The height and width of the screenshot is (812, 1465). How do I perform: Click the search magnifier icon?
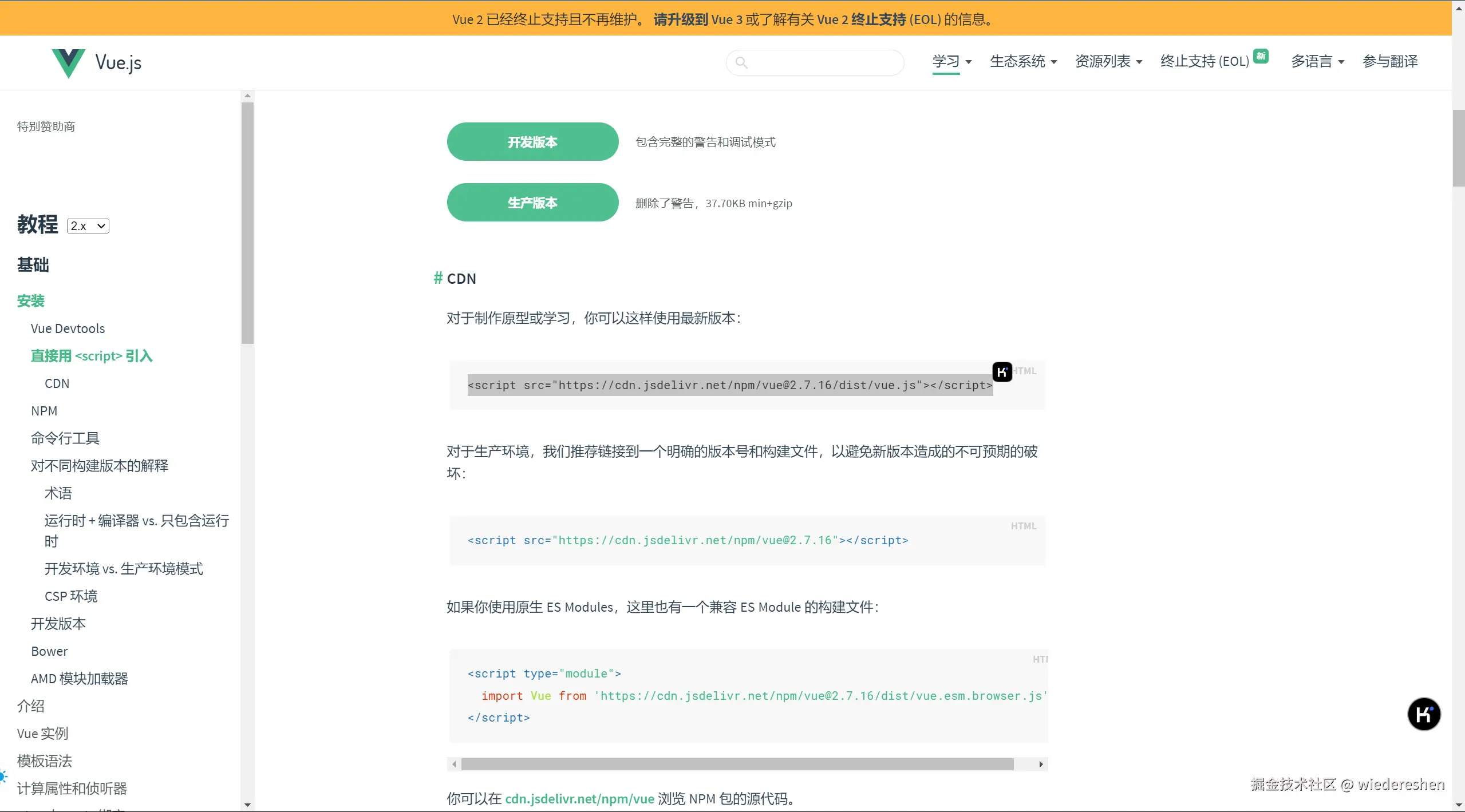click(741, 62)
